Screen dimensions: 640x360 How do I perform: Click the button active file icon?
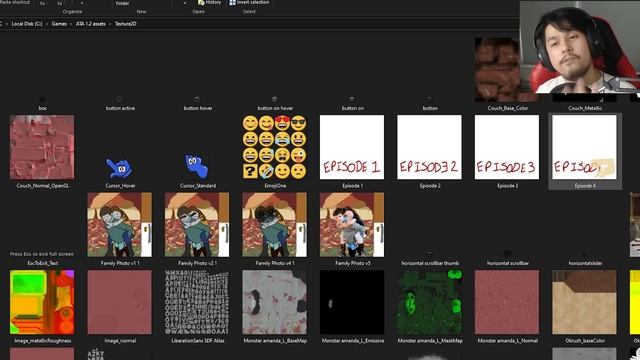[120, 99]
